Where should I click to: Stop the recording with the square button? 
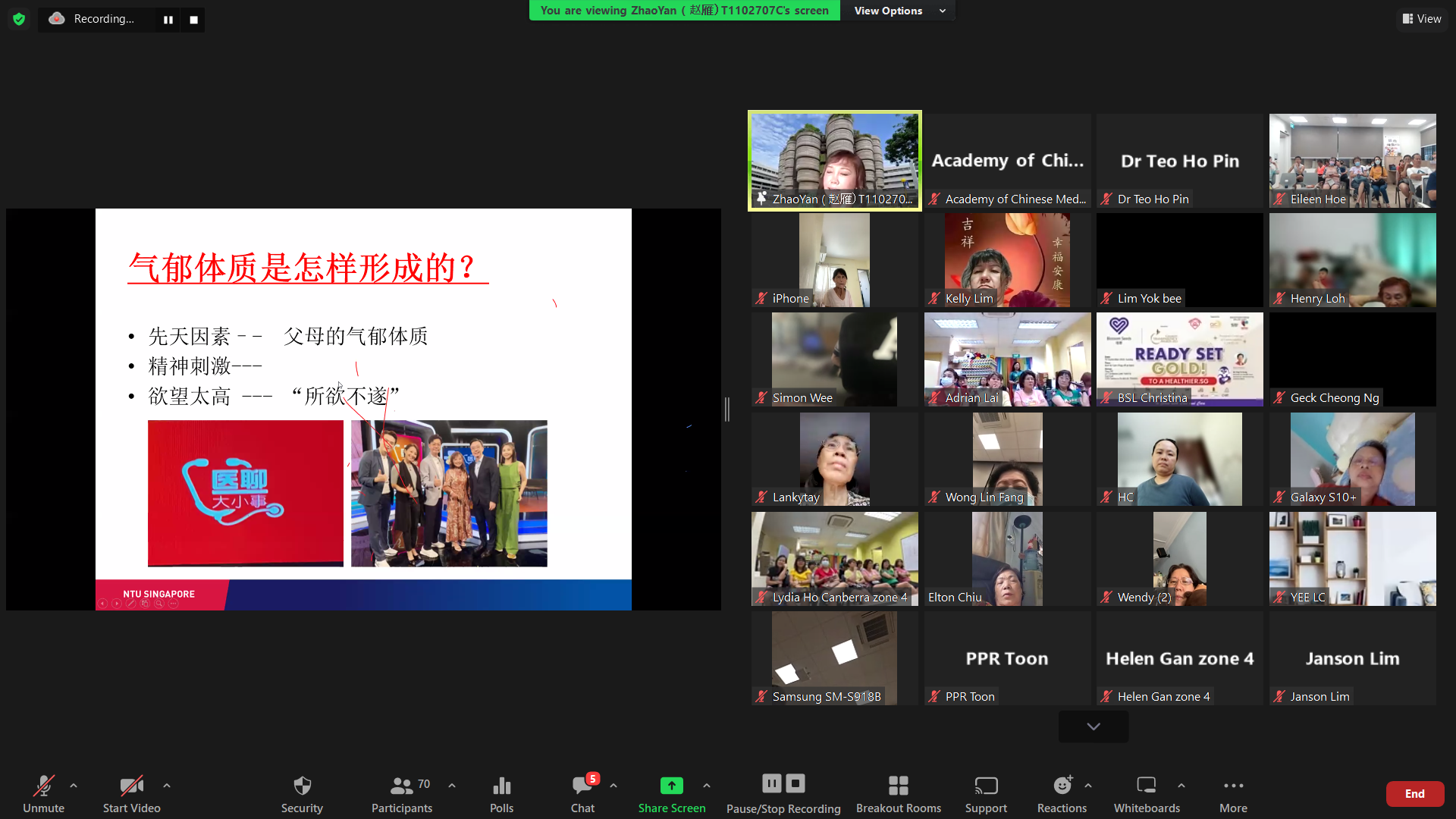194,20
